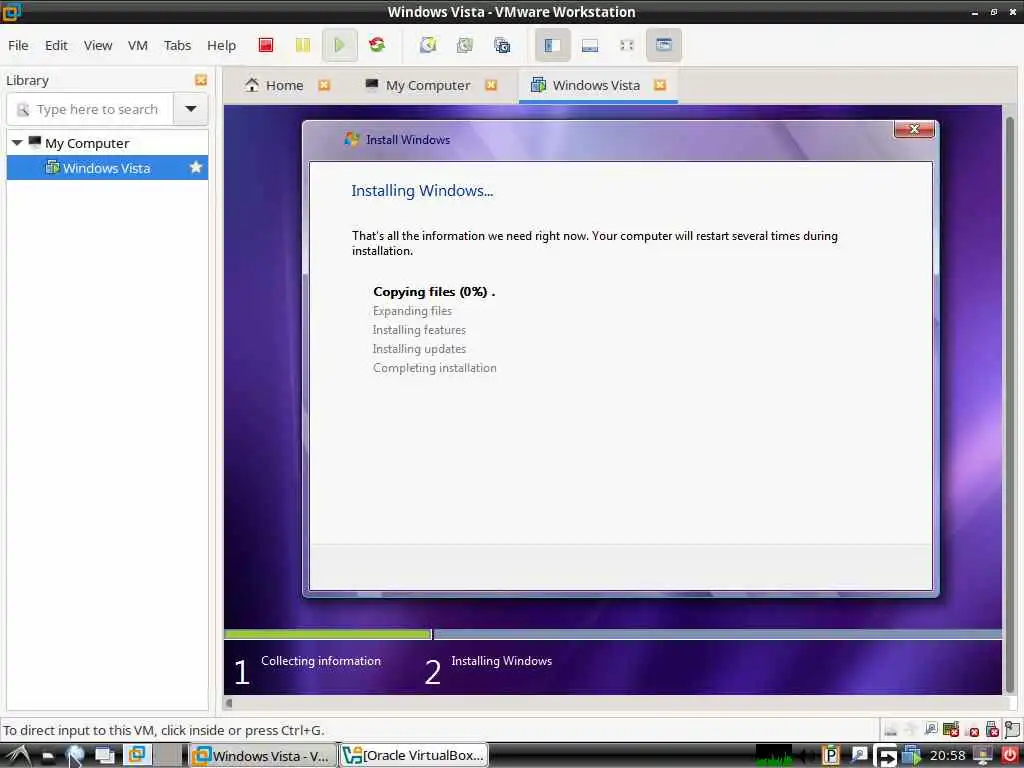
Task: Close the Home tab
Action: (324, 85)
